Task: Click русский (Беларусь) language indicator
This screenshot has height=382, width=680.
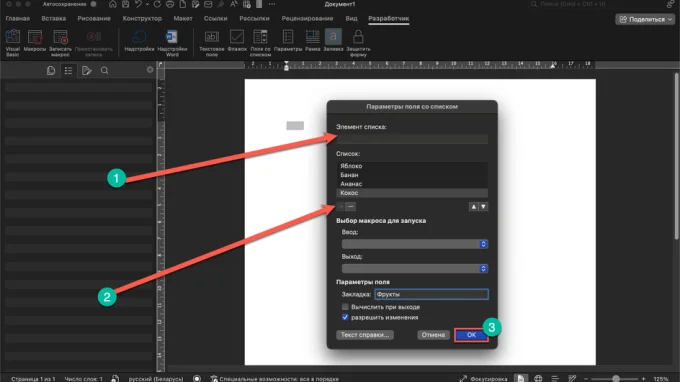Action: coord(156,379)
